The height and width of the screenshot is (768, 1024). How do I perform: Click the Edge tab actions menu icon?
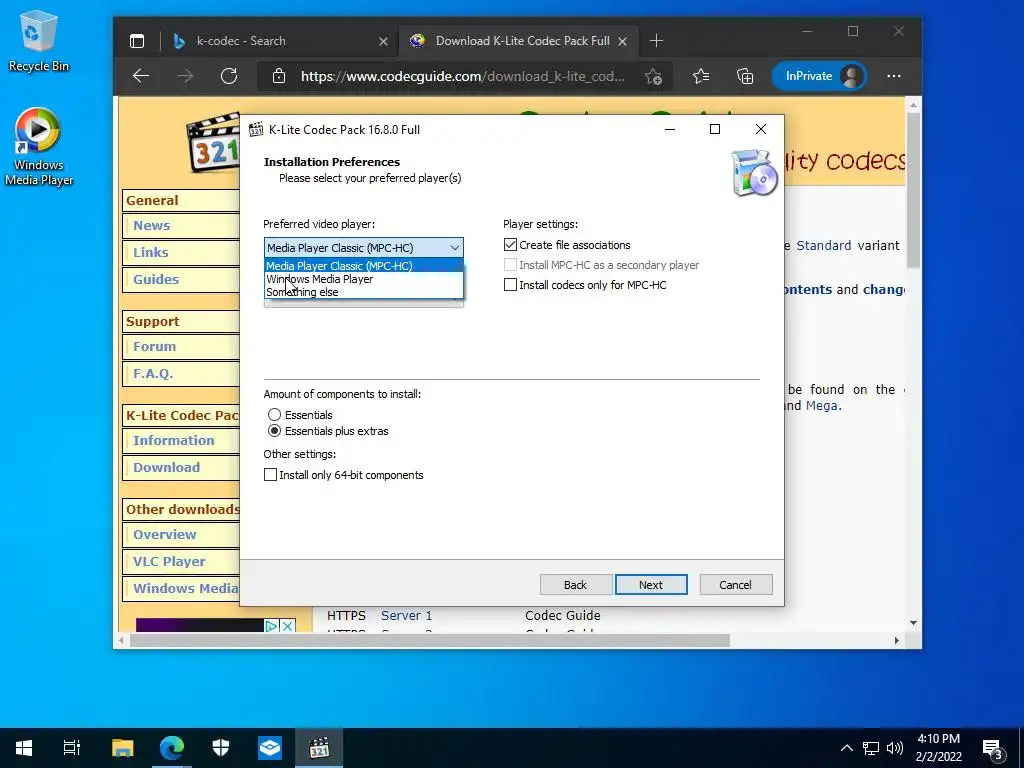(x=136, y=41)
